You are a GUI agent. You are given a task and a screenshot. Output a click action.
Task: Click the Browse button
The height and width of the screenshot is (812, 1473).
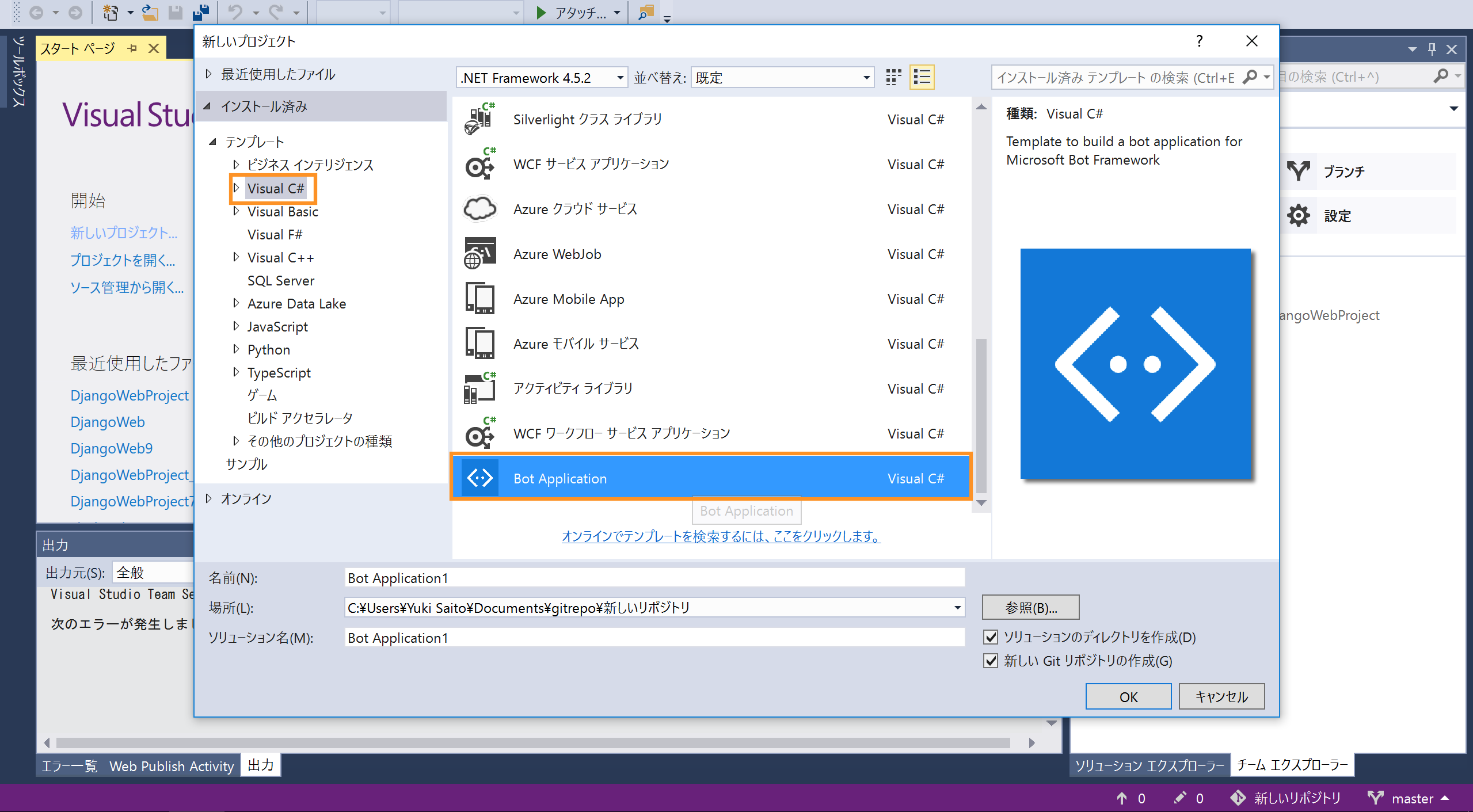pyautogui.click(x=1030, y=608)
